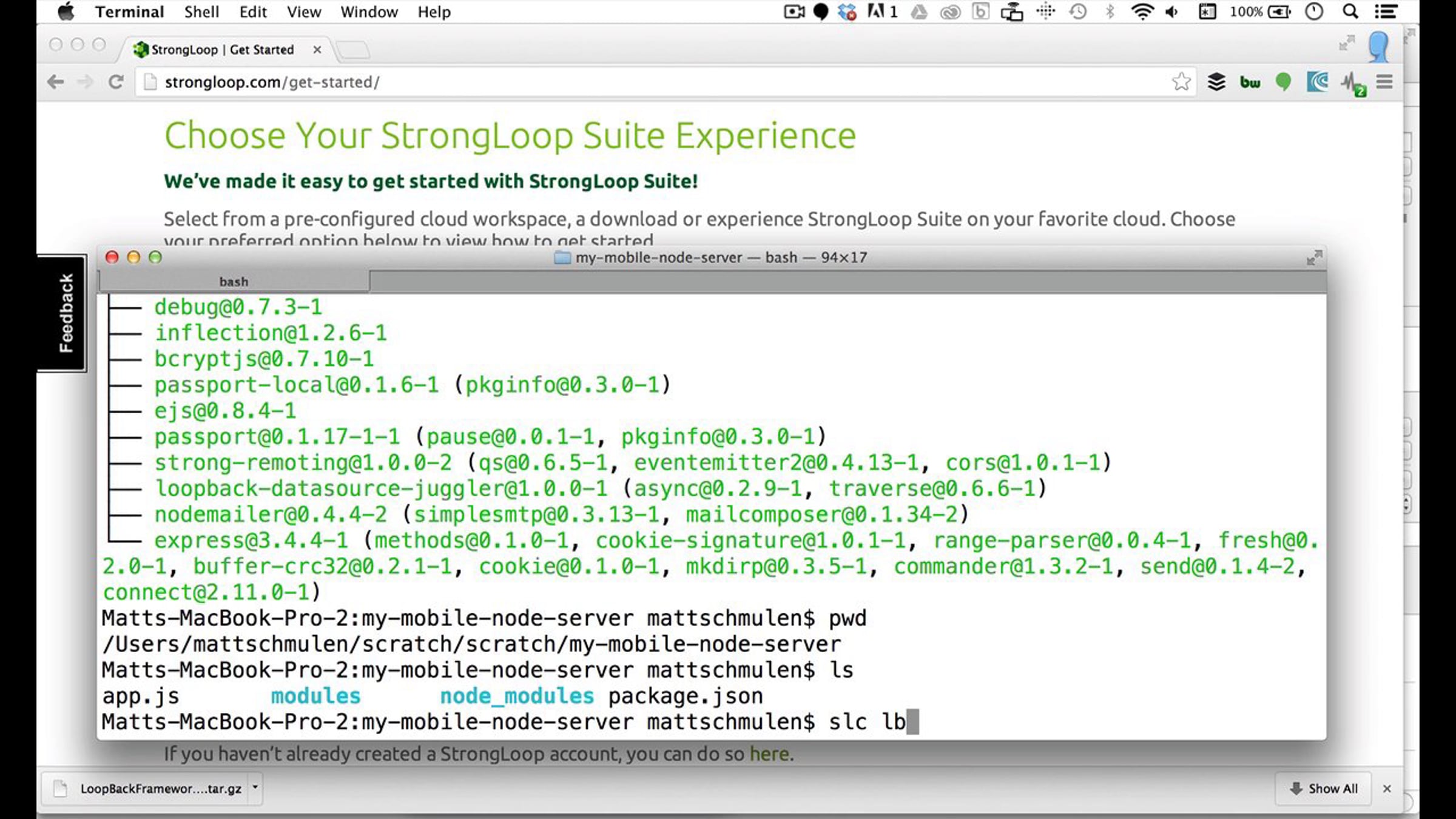Image resolution: width=1456 pixels, height=819 pixels.
Task: Open the Apple menu
Action: click(66, 12)
